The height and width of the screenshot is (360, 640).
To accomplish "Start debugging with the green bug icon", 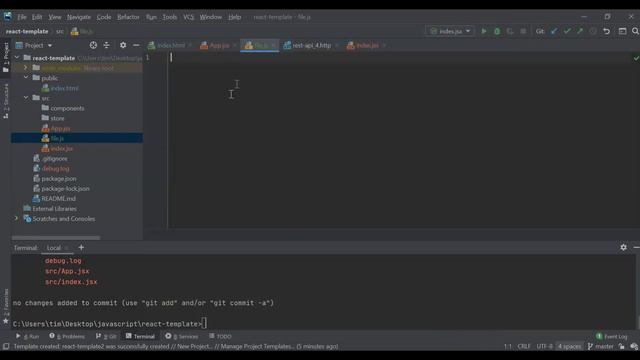I will point(497,31).
